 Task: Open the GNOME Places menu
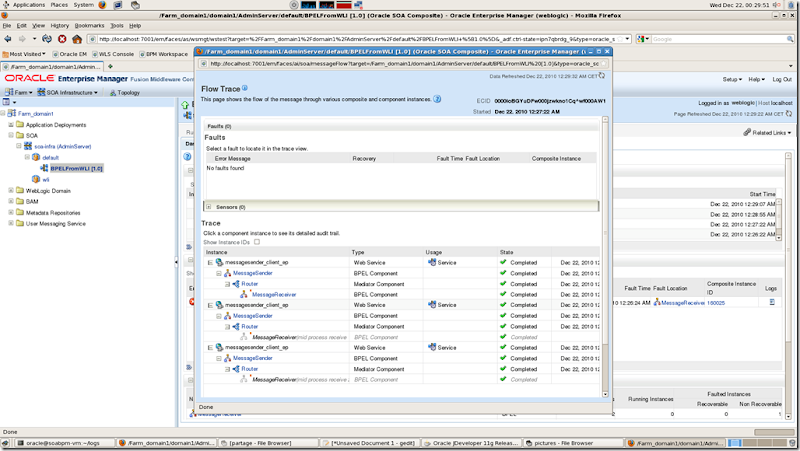click(59, 5)
